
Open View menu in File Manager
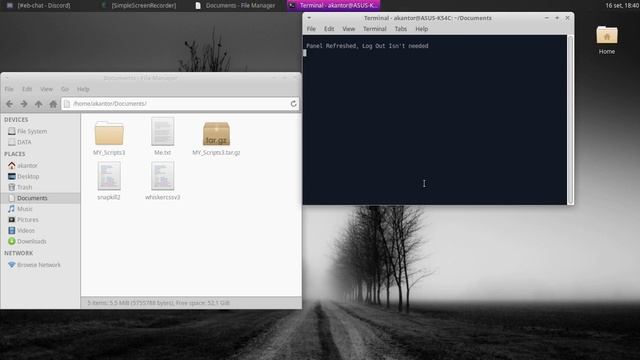point(46,89)
